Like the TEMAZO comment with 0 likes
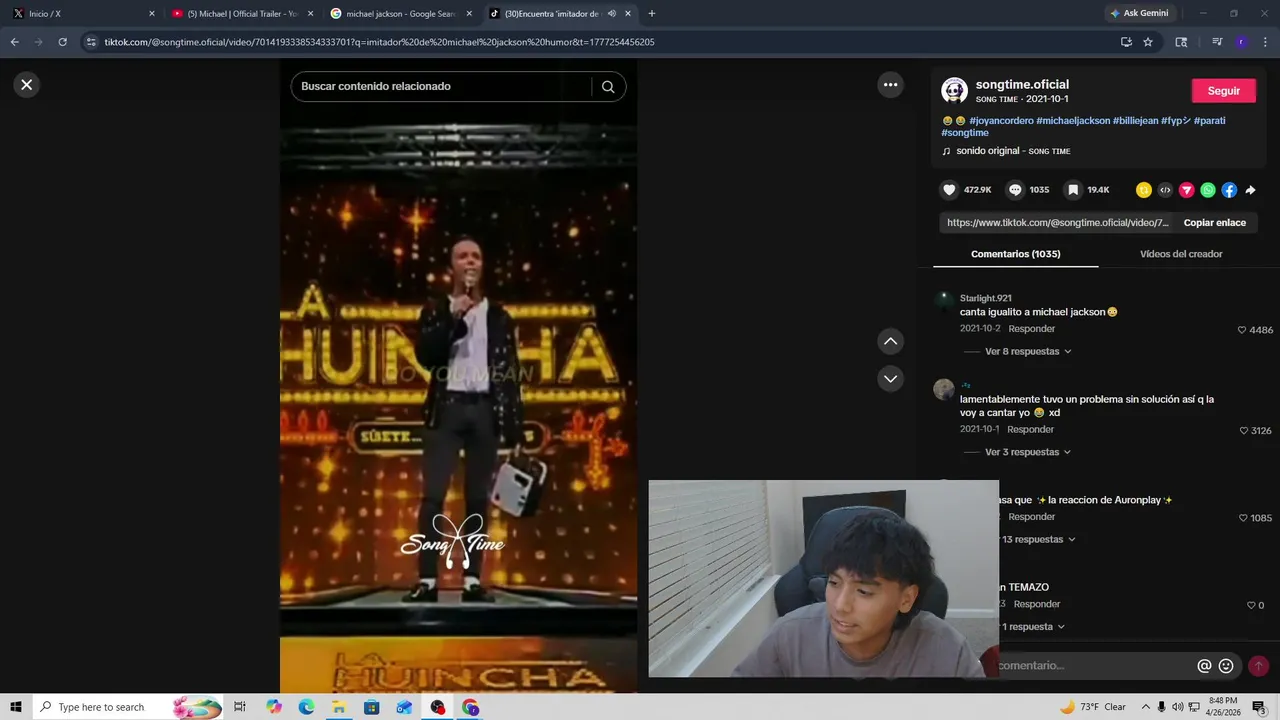This screenshot has height=720, width=1280. click(x=1251, y=605)
